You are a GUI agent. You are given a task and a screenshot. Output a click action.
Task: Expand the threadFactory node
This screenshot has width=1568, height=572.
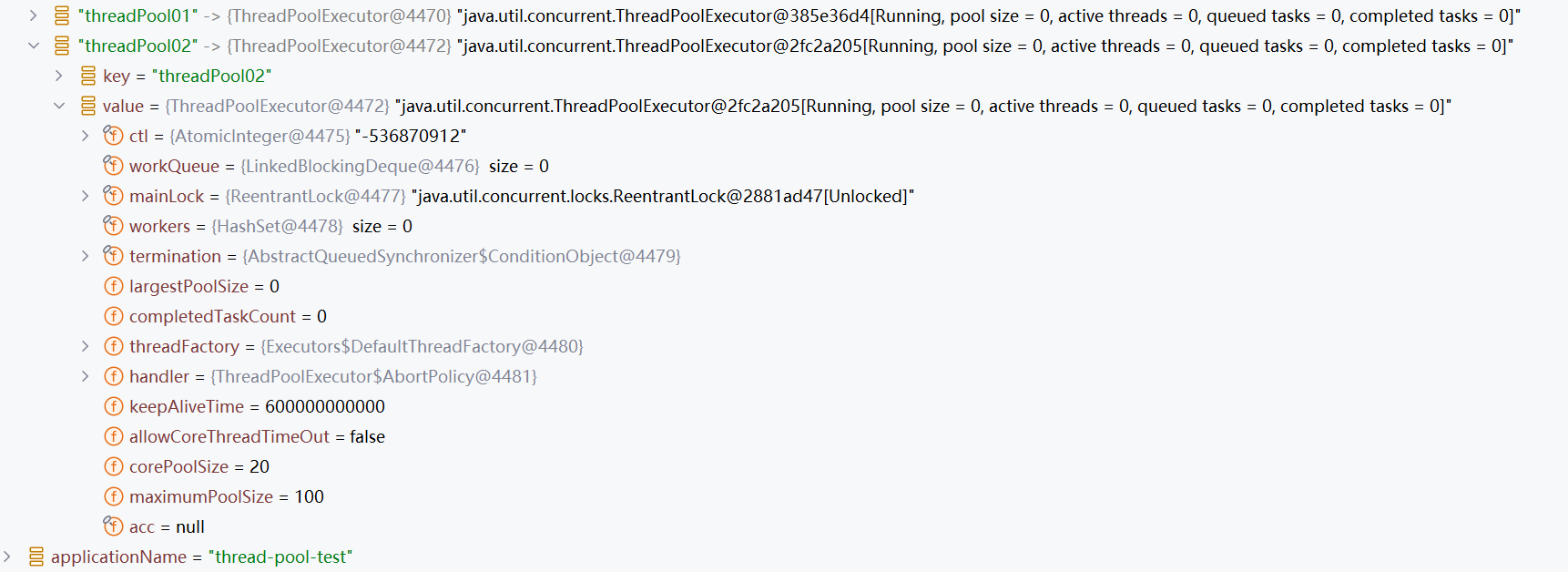(x=85, y=346)
